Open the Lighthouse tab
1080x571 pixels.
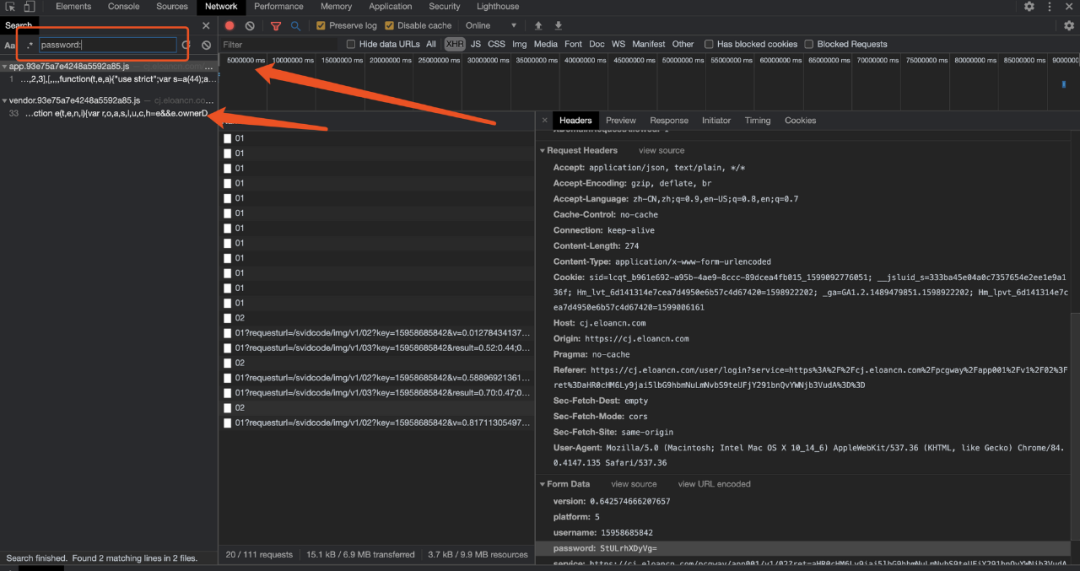point(498,6)
